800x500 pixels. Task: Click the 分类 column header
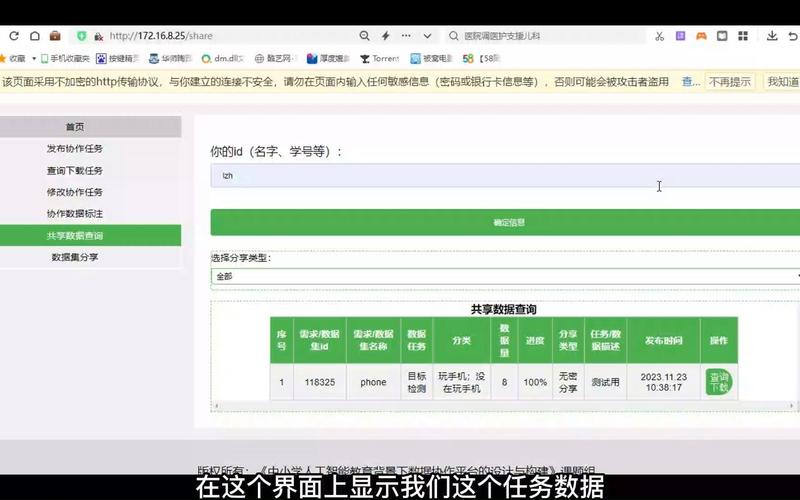[x=461, y=340]
